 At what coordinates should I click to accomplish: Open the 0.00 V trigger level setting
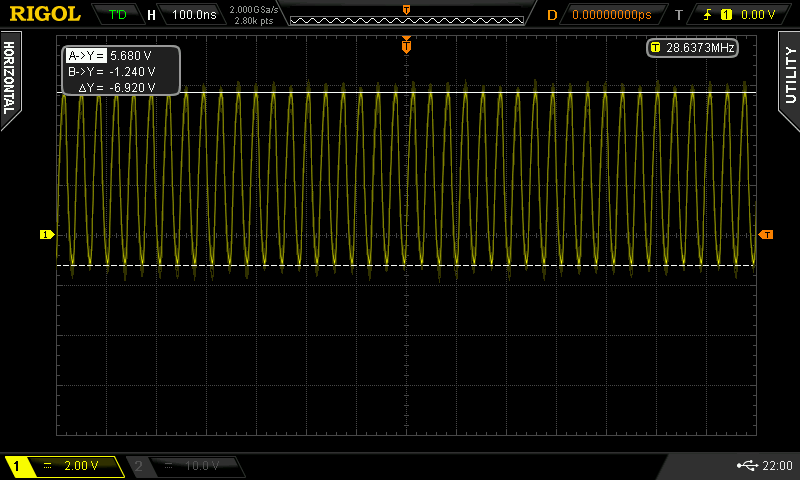[x=757, y=15]
